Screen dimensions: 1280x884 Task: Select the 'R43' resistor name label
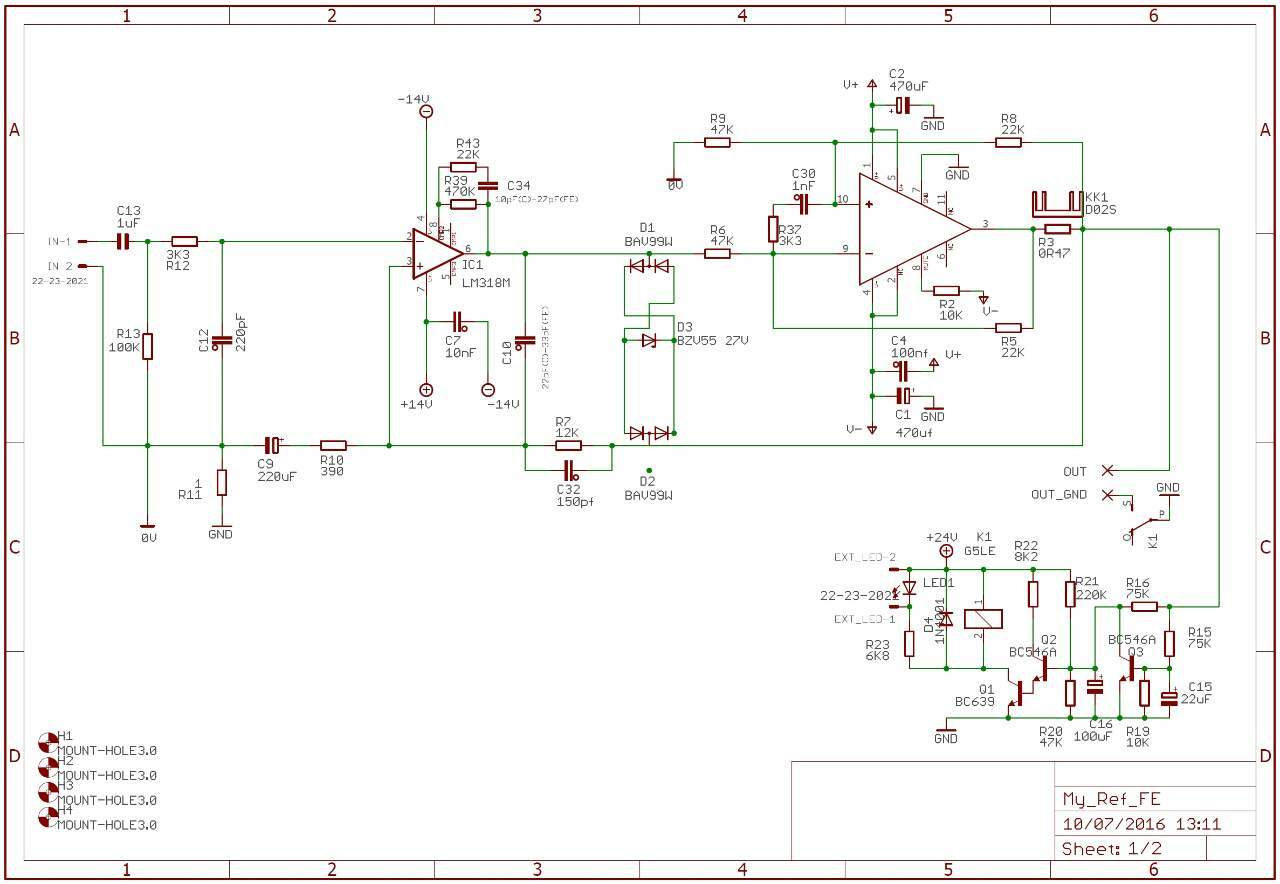(467, 143)
